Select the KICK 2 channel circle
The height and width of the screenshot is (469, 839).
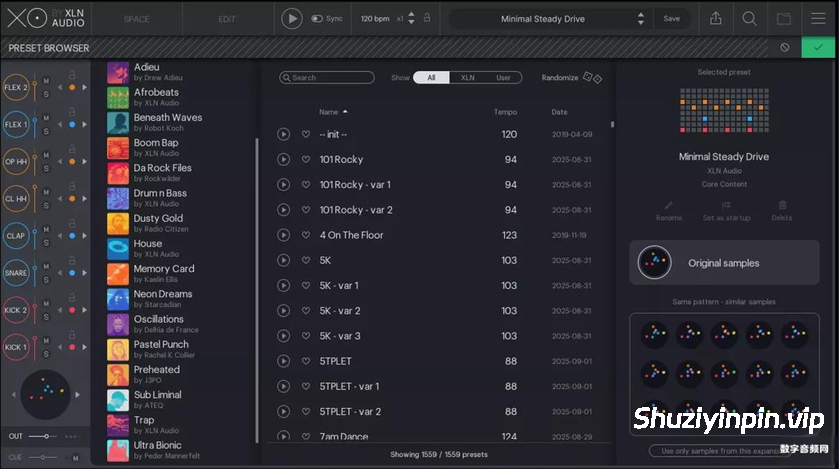16,310
